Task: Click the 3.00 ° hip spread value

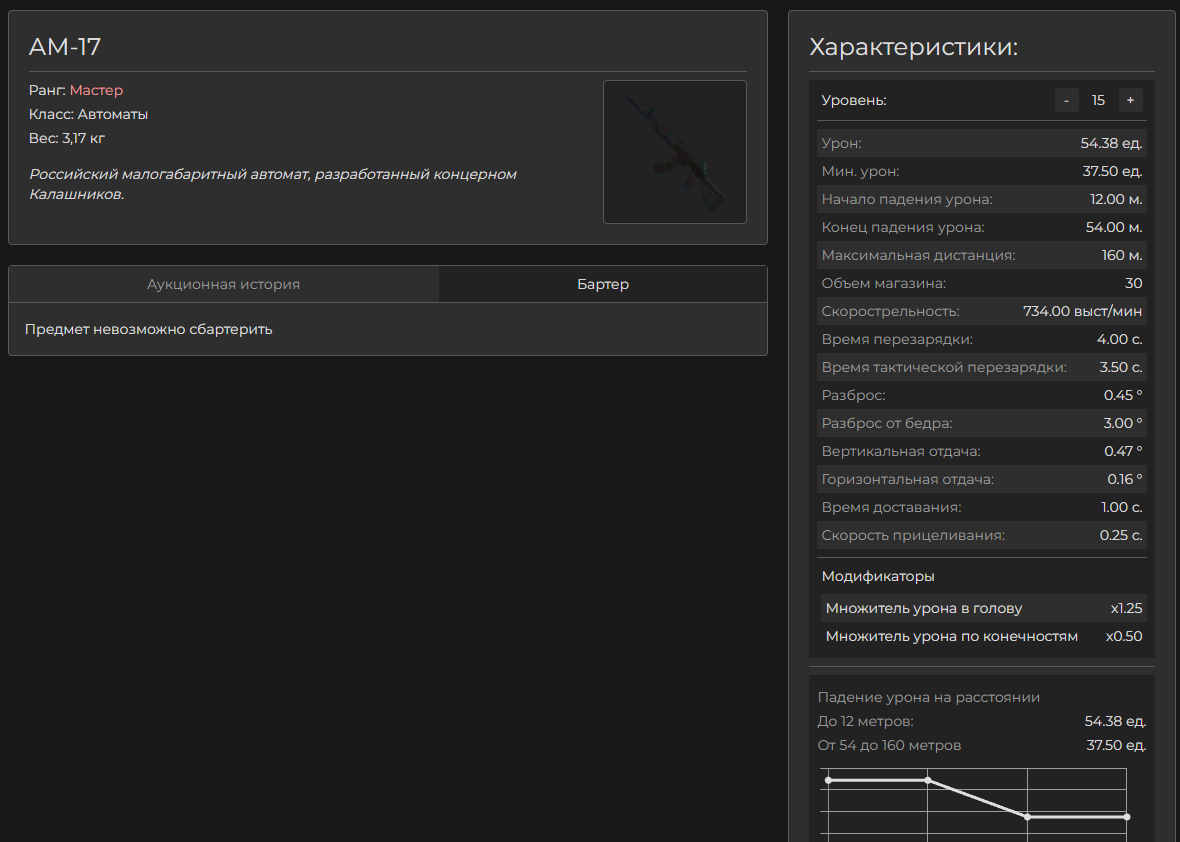Action: [x=1123, y=424]
